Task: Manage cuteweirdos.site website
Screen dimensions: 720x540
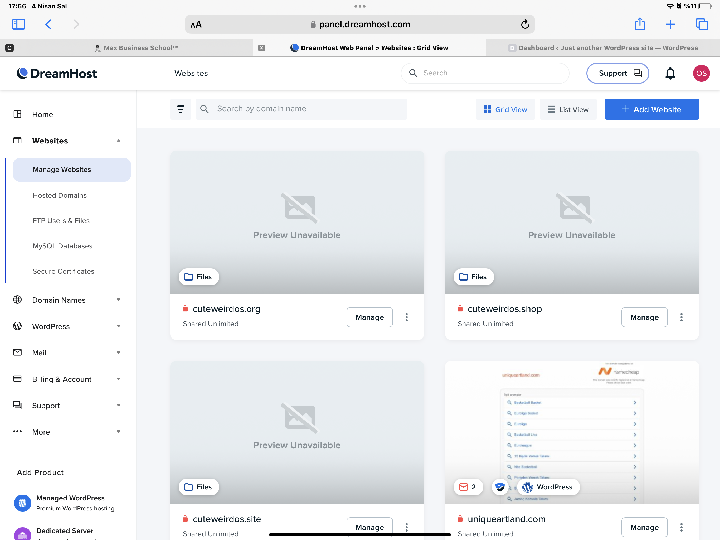Action: [370, 528]
